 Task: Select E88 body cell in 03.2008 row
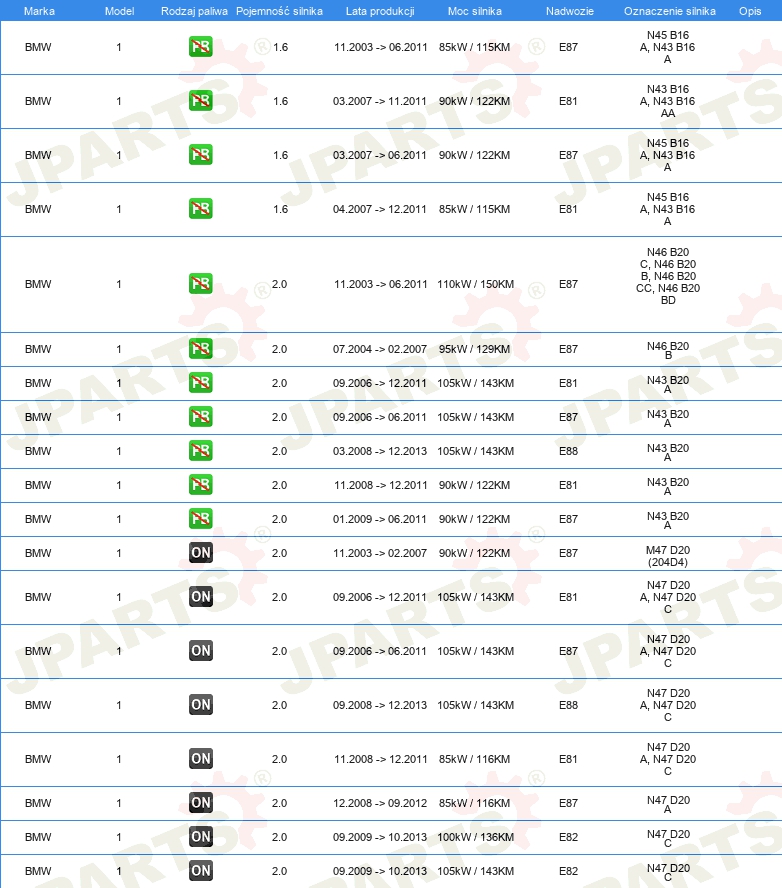click(568, 451)
